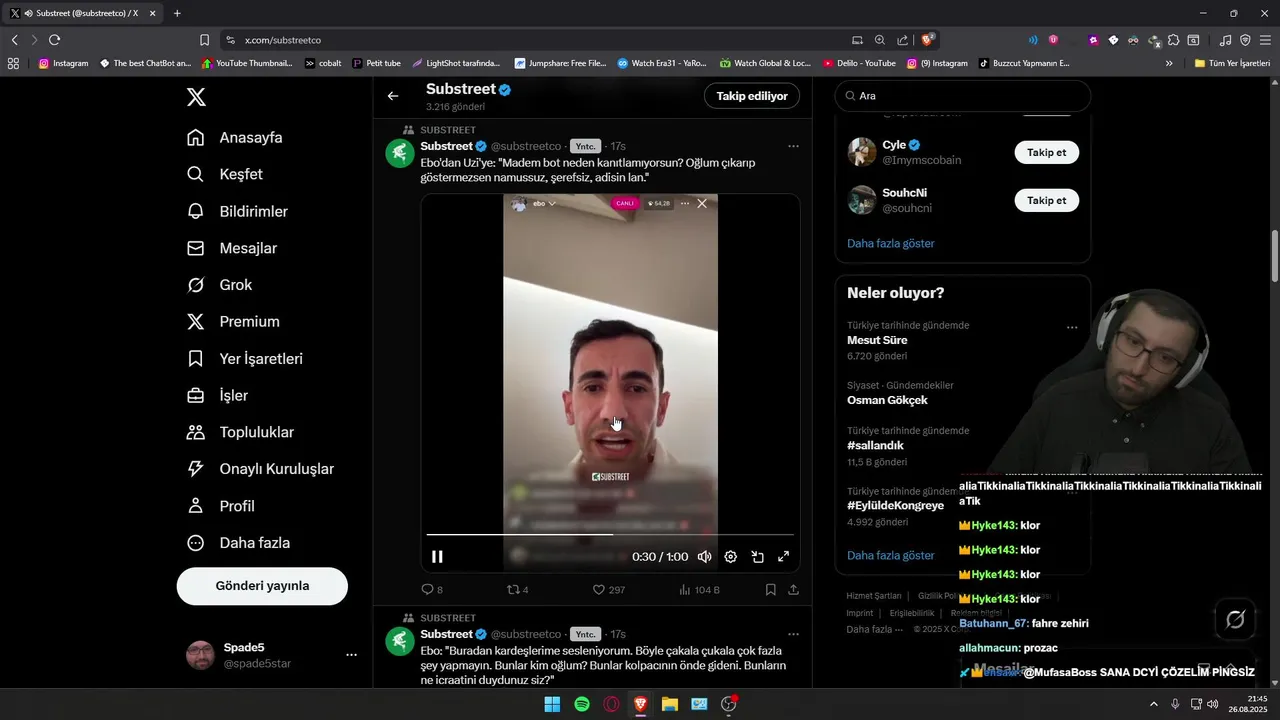The width and height of the screenshot is (1280, 720).
Task: Open video settings gear
Action: (731, 557)
